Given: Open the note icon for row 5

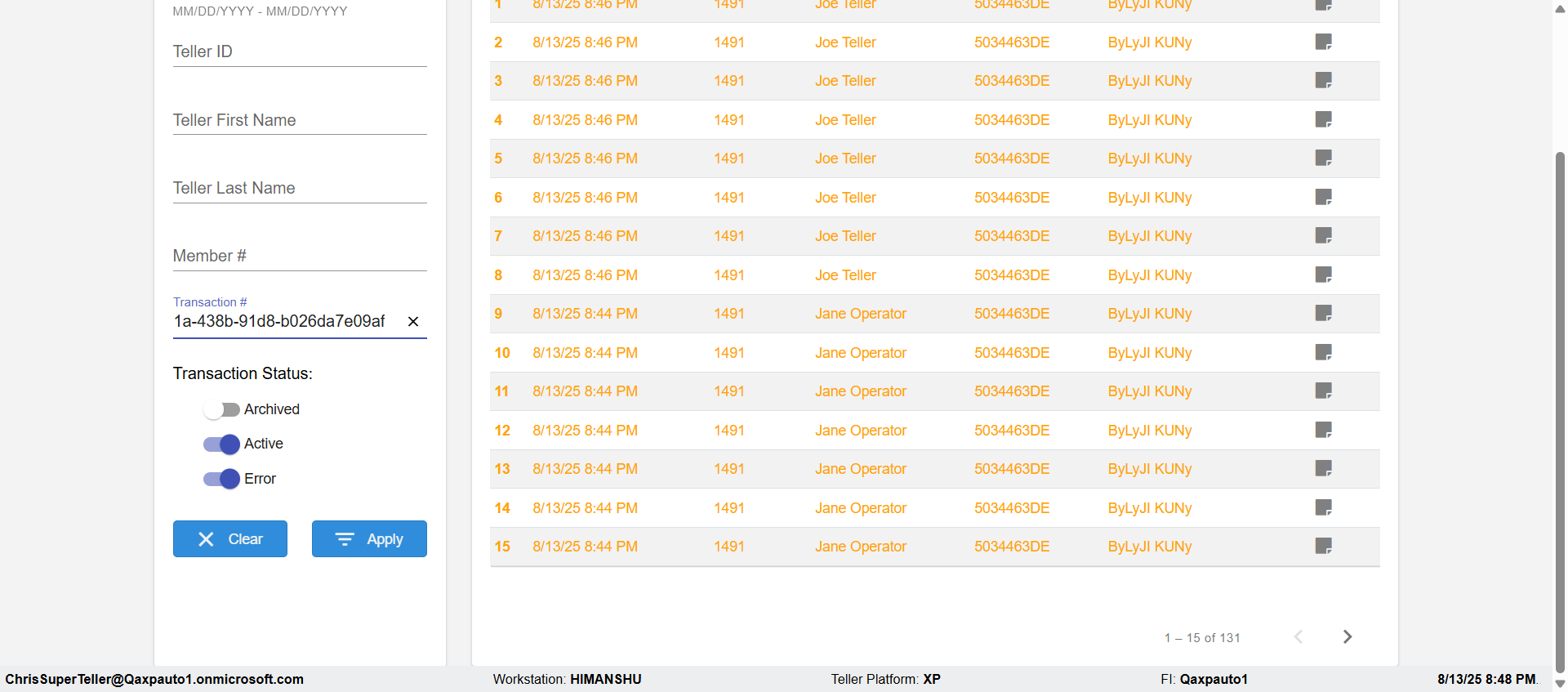Looking at the screenshot, I should coord(1323,158).
